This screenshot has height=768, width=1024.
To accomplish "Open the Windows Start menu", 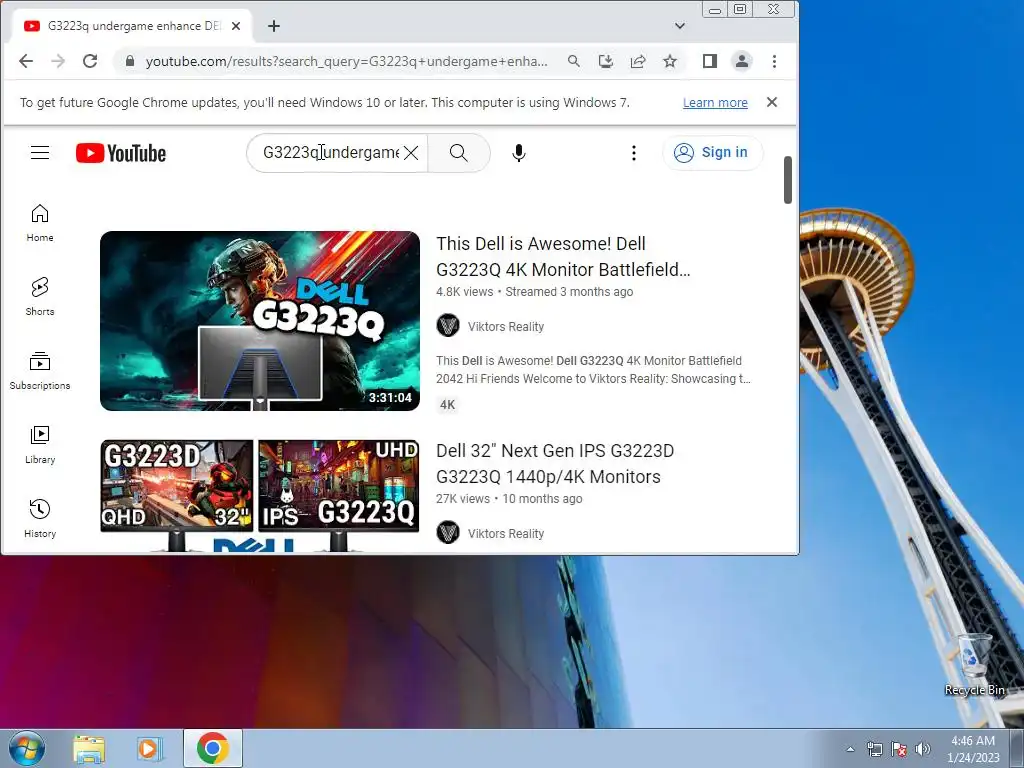I will coord(27,748).
